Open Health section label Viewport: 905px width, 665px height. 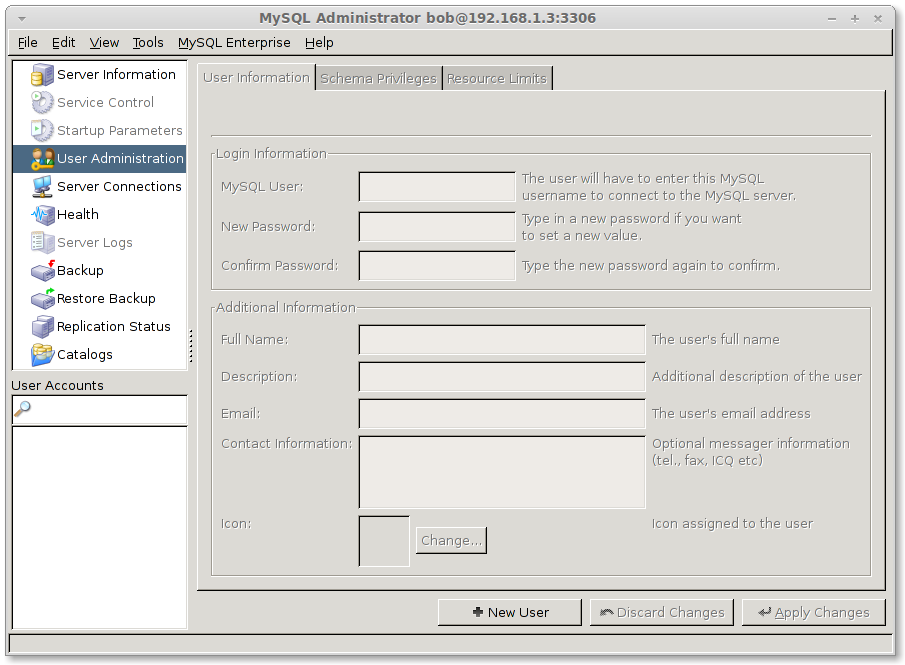point(78,215)
